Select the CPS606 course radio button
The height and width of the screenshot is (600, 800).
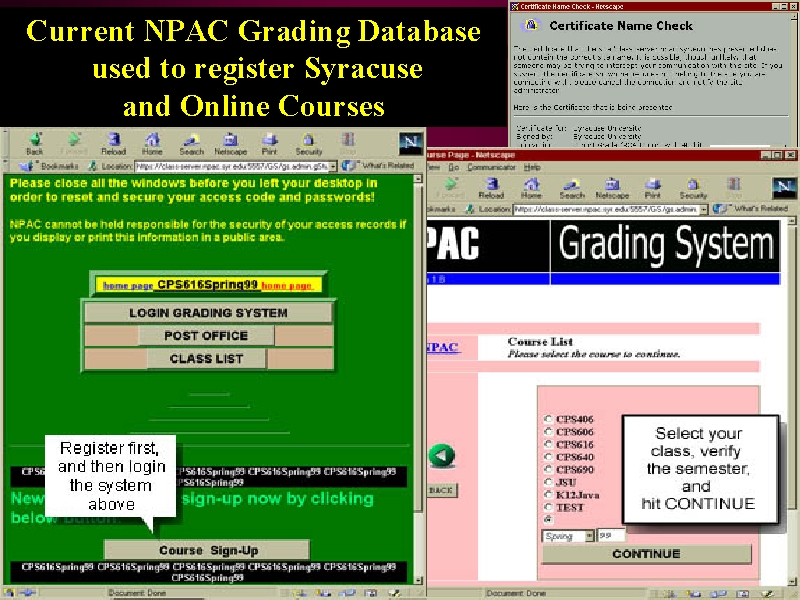[x=548, y=432]
